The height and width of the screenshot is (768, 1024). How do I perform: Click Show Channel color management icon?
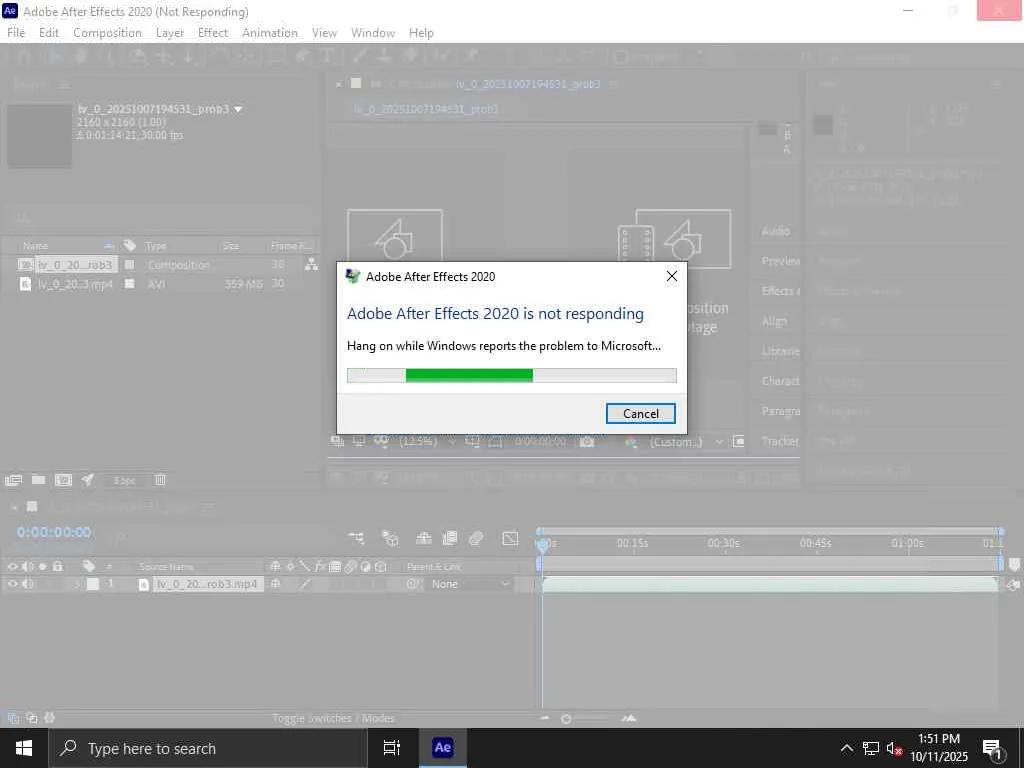click(x=631, y=442)
